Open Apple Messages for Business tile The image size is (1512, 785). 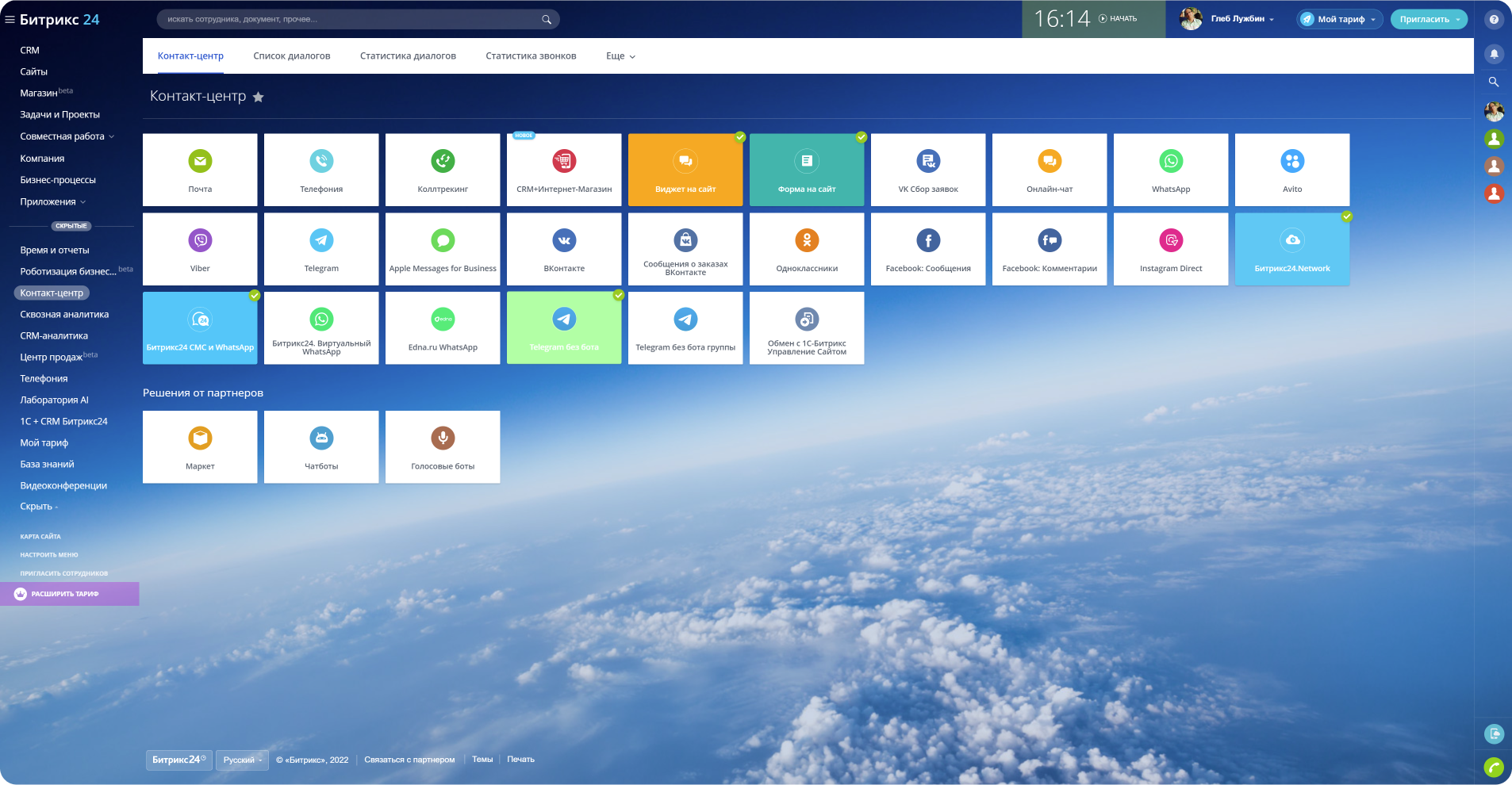pos(443,249)
